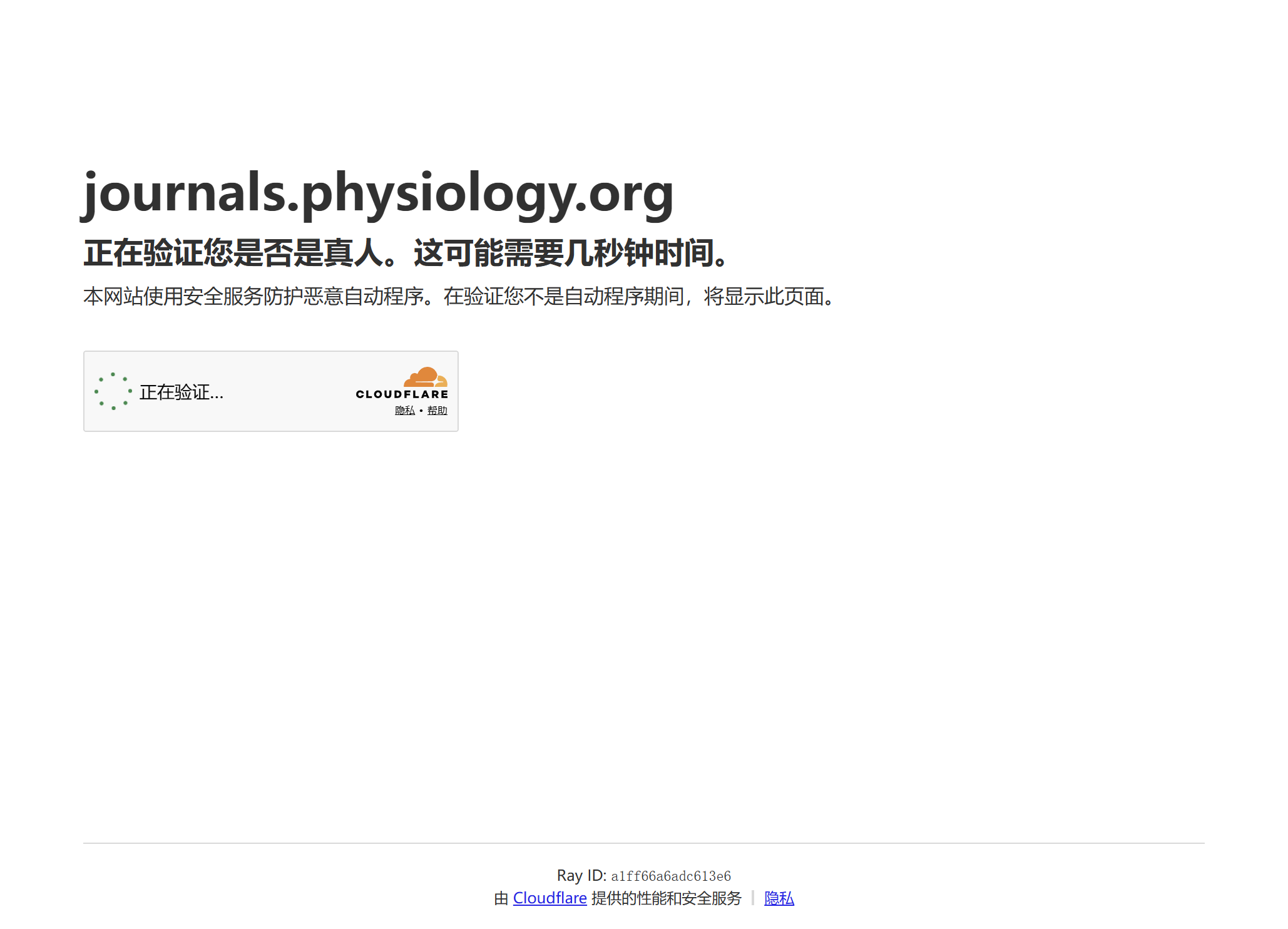The image size is (1288, 929).
Task: Click the Cloudflare cloud logo in widget
Action: [x=426, y=376]
